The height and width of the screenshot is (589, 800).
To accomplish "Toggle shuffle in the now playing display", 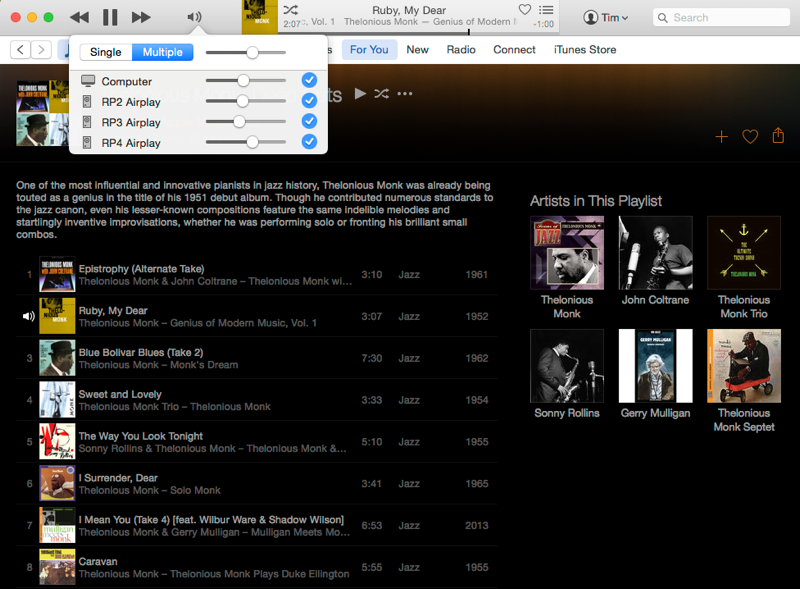I will coord(291,10).
